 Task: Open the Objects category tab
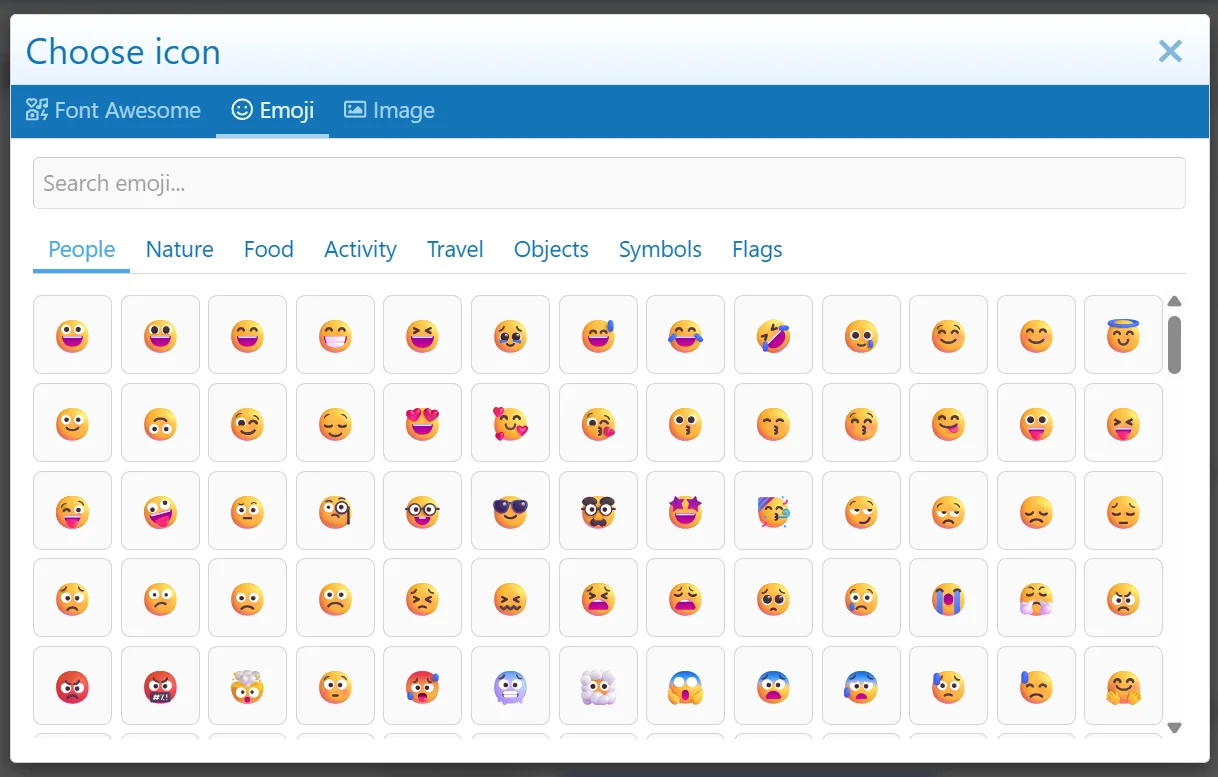(x=551, y=249)
